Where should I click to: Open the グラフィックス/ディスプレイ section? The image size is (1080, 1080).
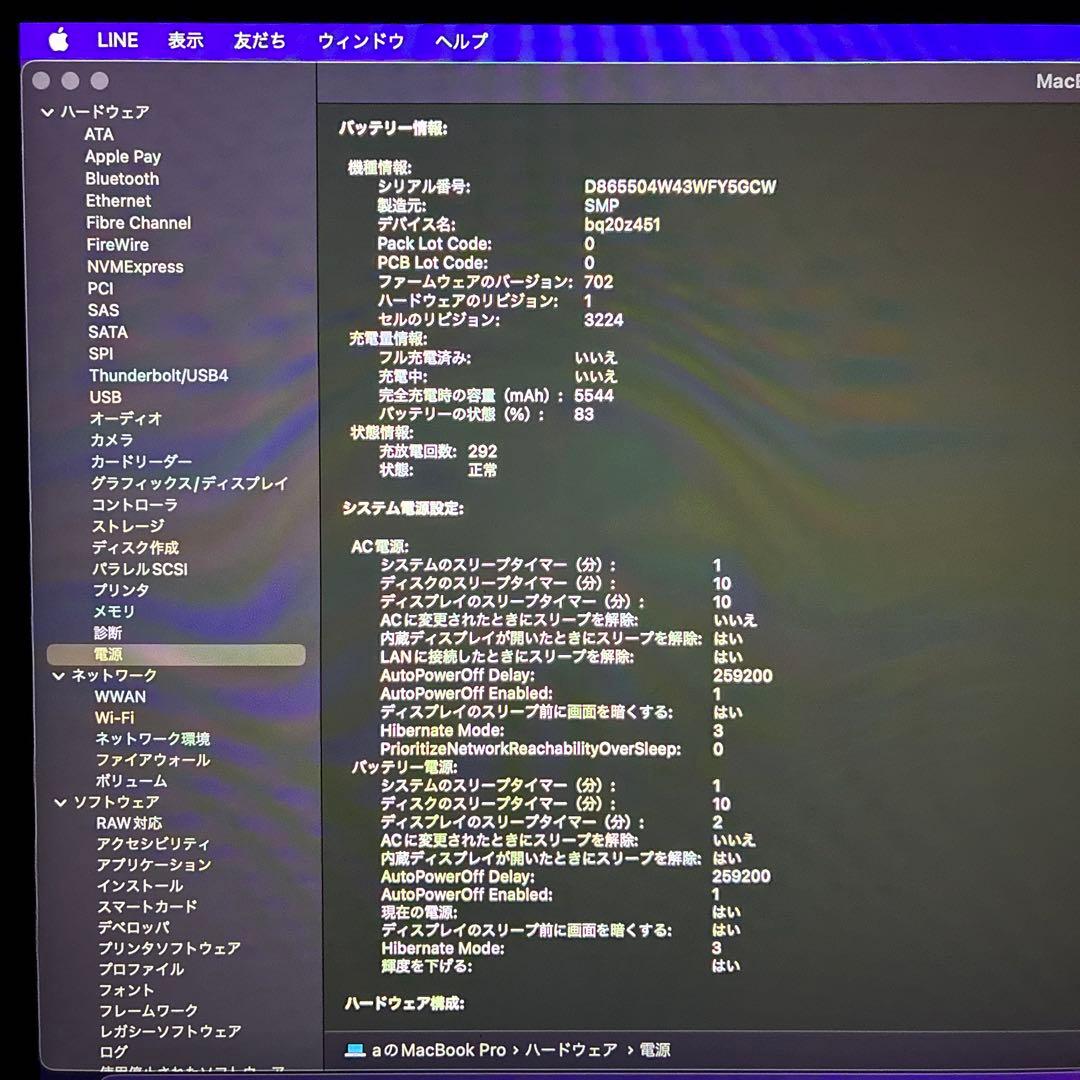pyautogui.click(x=186, y=483)
